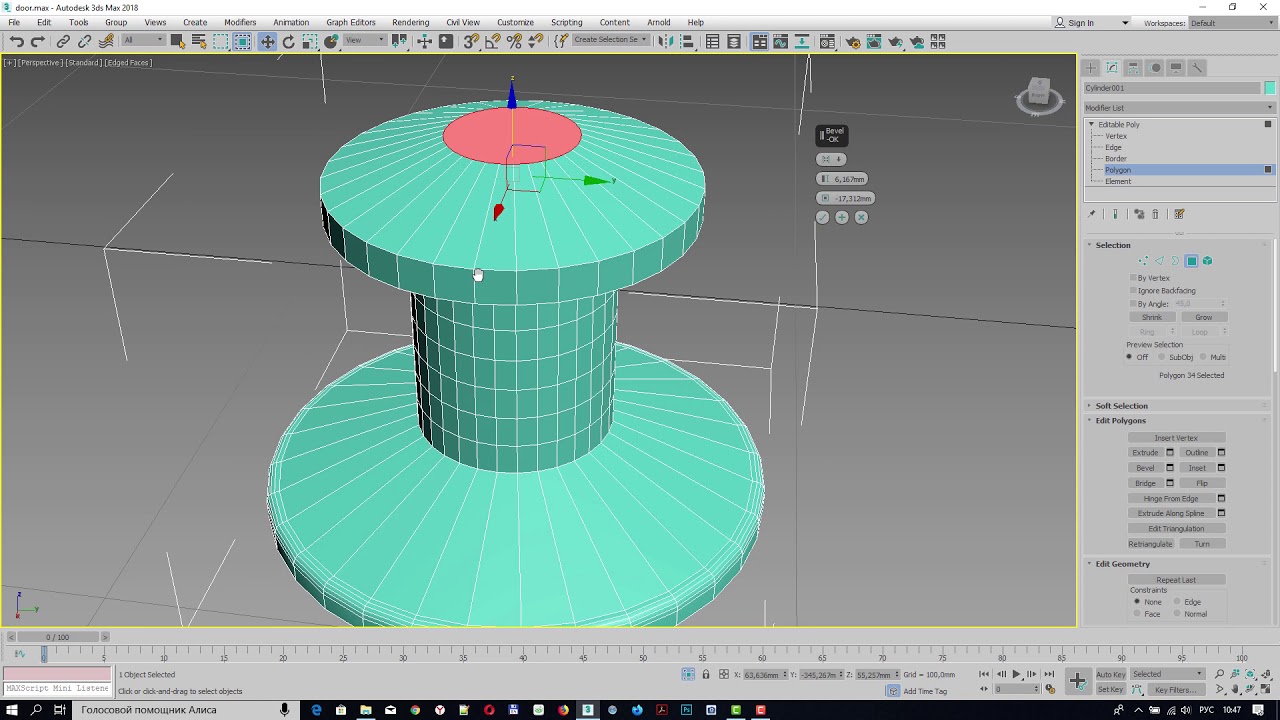Click the Configure Modifier Sets icon

(x=1179, y=214)
